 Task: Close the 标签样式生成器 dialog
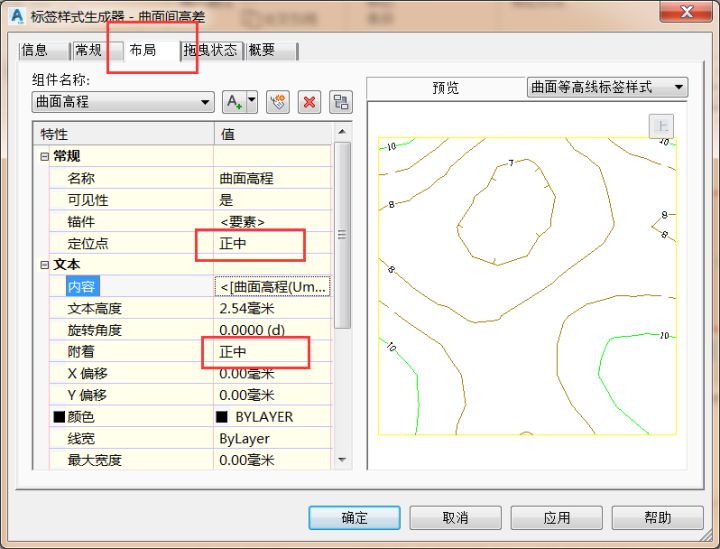(x=686, y=11)
